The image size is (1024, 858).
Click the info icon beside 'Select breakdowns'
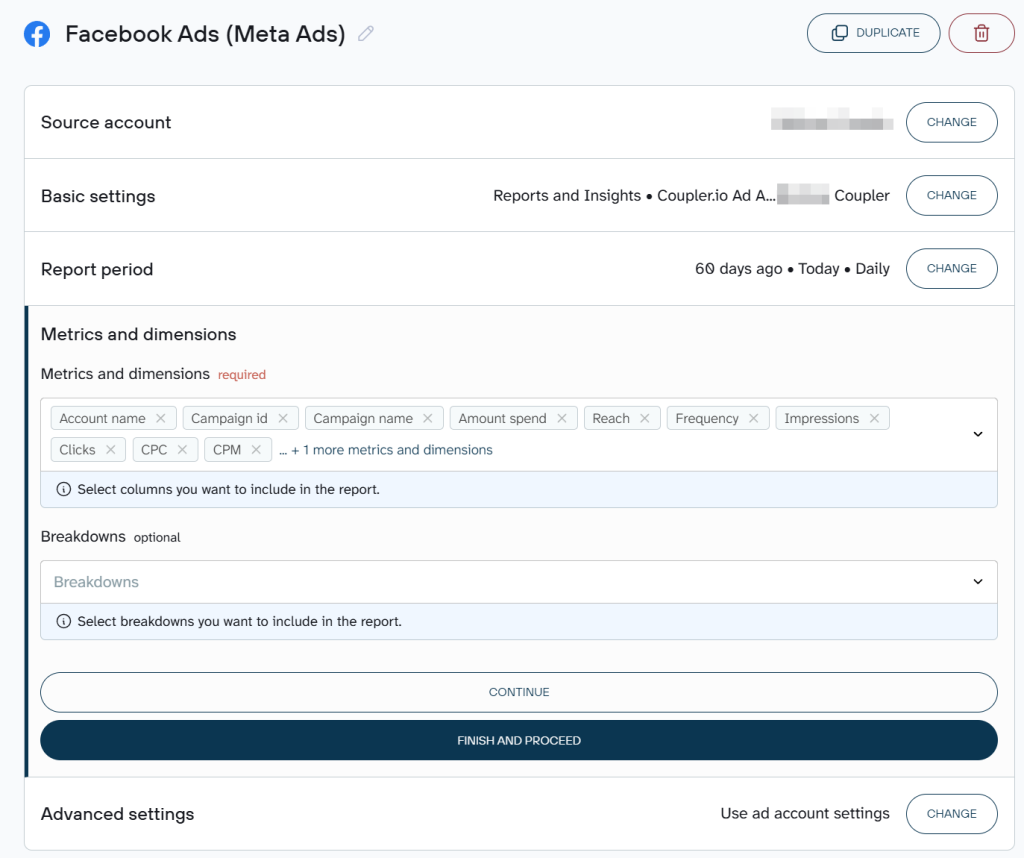pos(63,621)
